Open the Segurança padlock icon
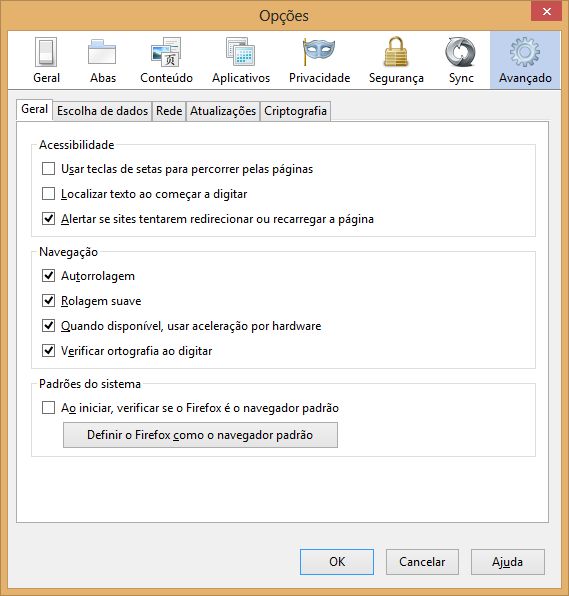Image resolution: width=569 pixels, height=596 pixels. click(396, 52)
